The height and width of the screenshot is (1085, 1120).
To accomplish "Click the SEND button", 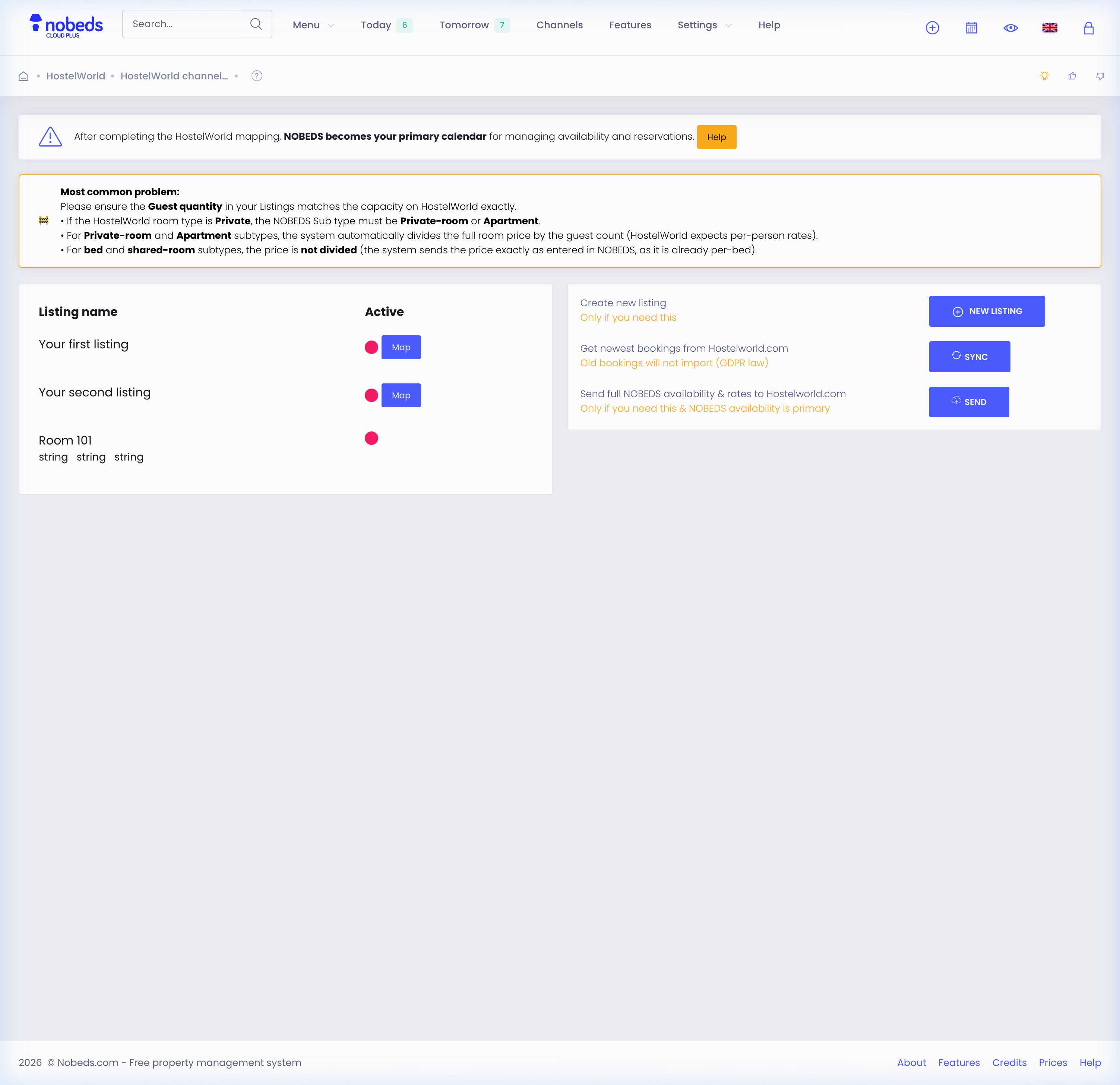I will coord(969,402).
